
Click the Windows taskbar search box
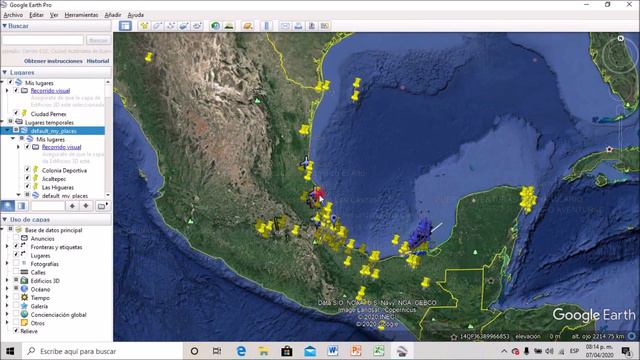(x=102, y=351)
